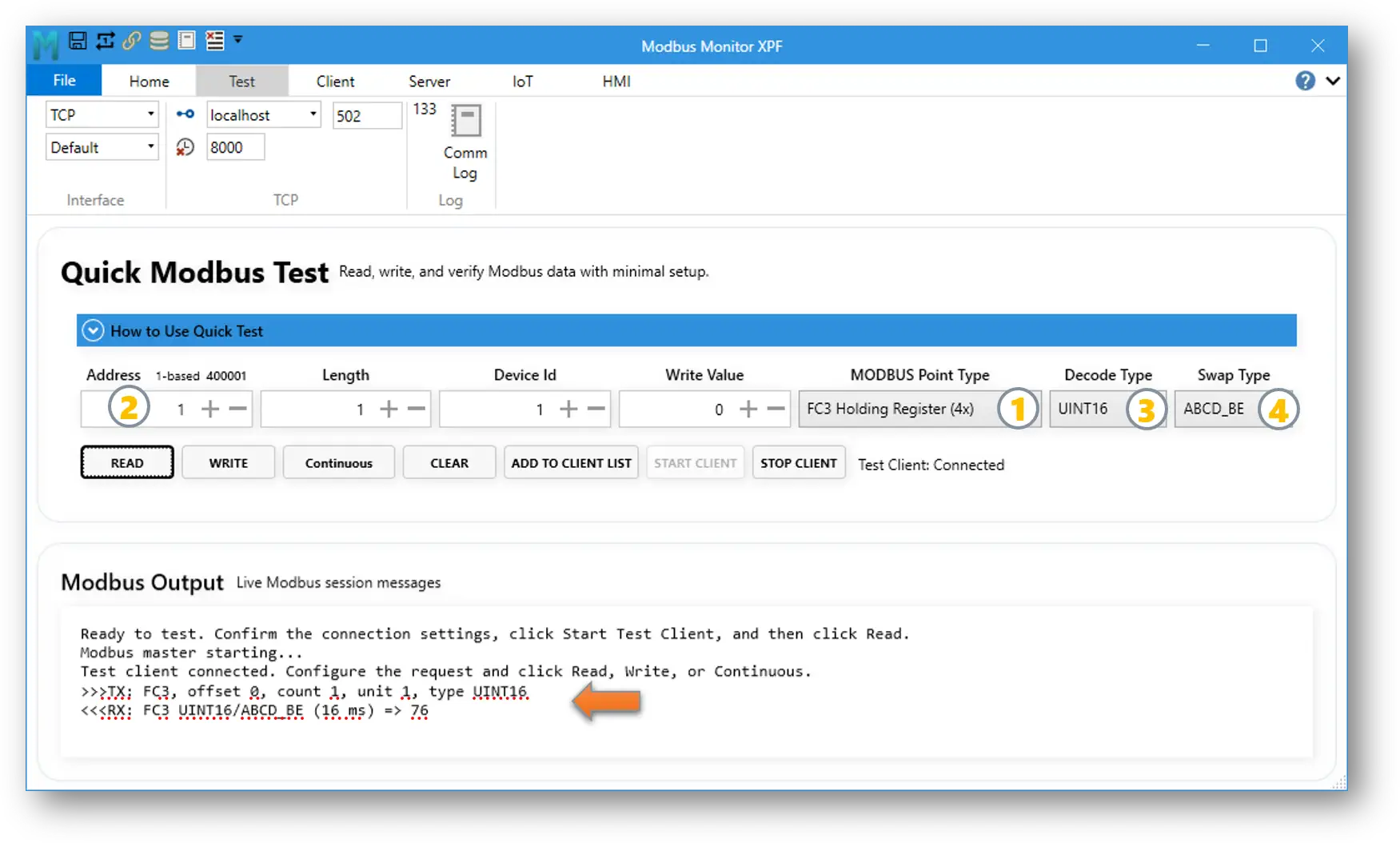This screenshot has width=1400, height=843.
Task: Click the save disk icon in title bar
Action: pyautogui.click(x=78, y=40)
